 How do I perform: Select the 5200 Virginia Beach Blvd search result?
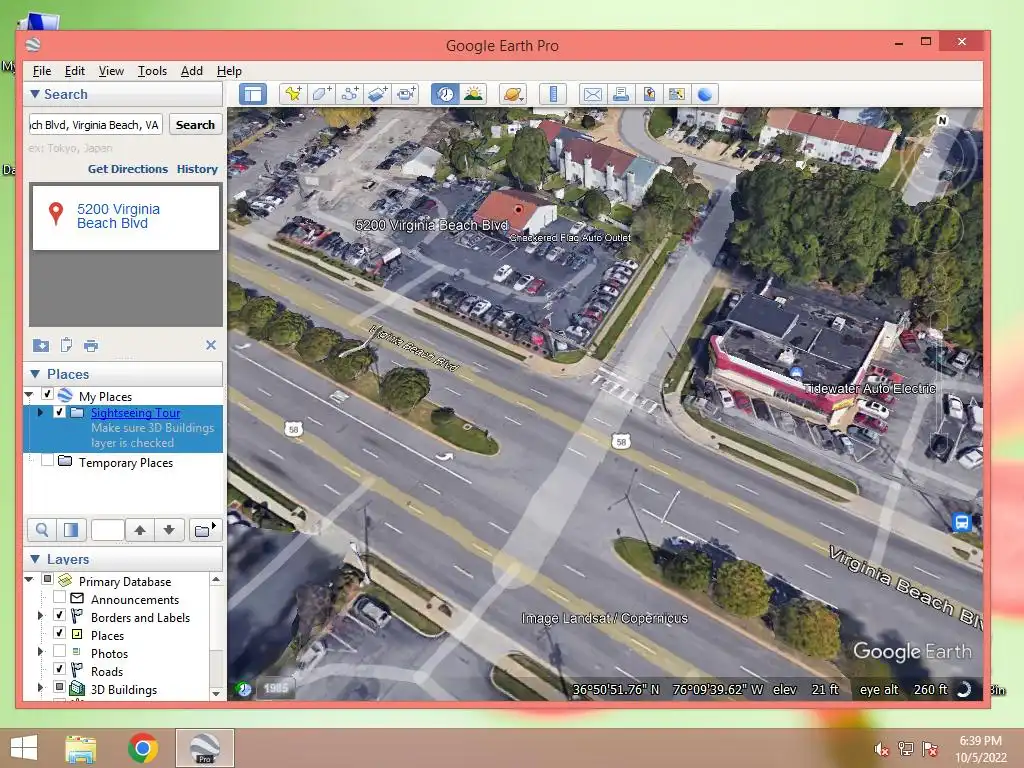(x=126, y=217)
